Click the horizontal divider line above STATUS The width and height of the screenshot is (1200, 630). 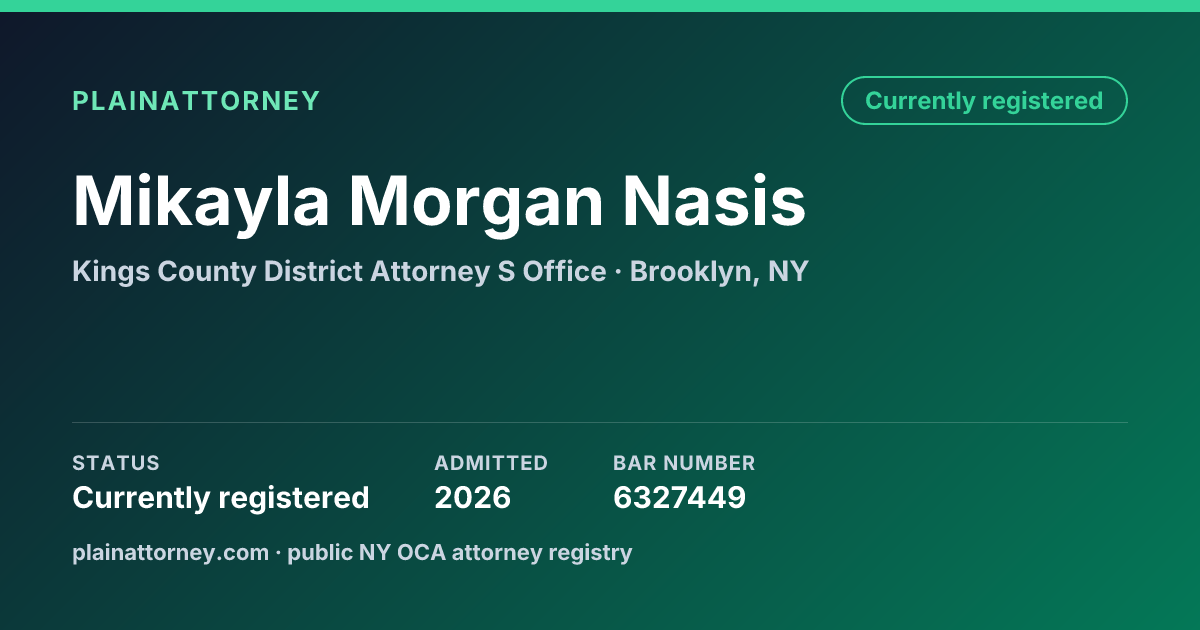[x=600, y=422]
